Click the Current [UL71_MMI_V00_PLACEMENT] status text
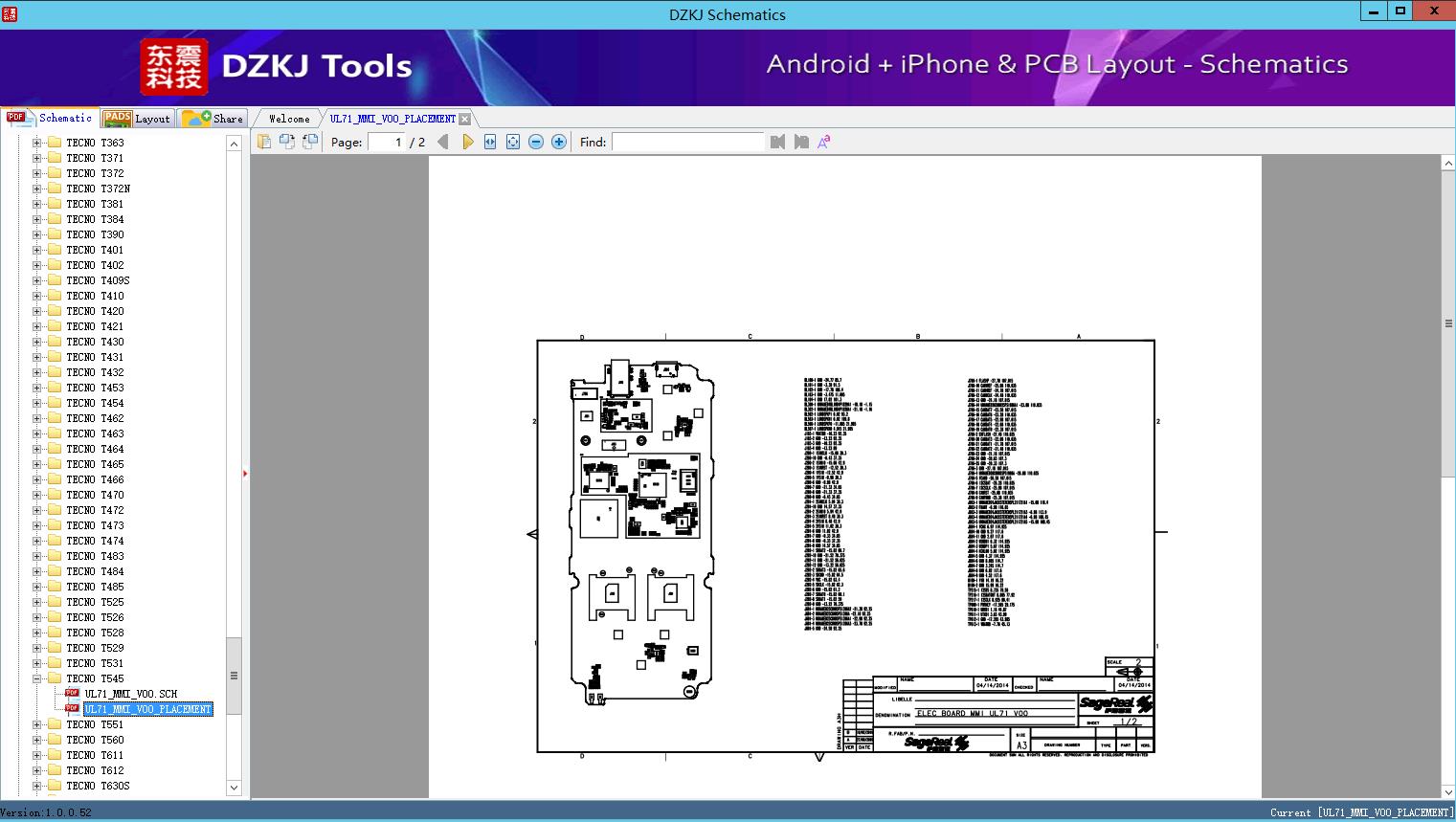1456x822 pixels. point(1361,812)
